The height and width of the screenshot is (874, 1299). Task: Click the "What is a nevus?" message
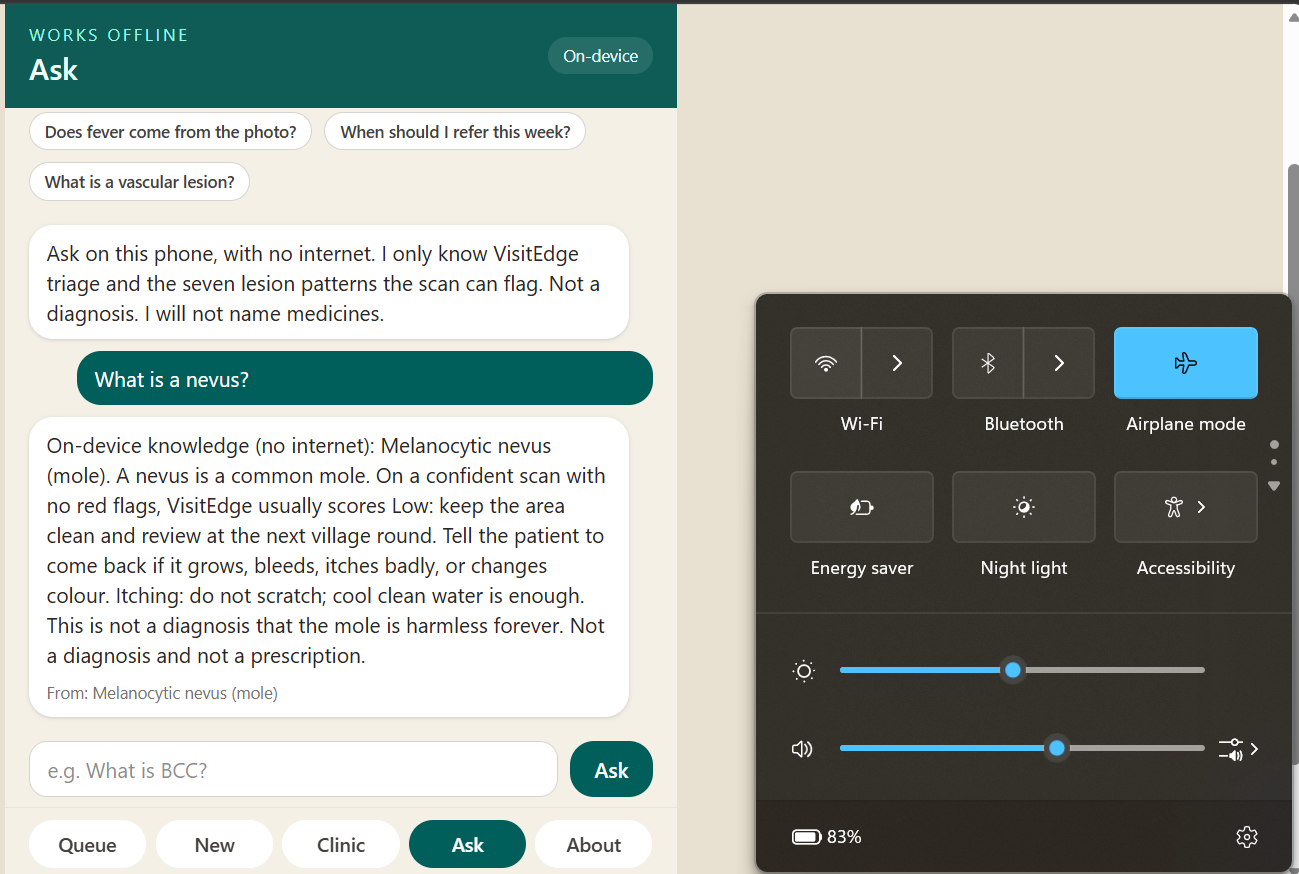click(x=365, y=379)
